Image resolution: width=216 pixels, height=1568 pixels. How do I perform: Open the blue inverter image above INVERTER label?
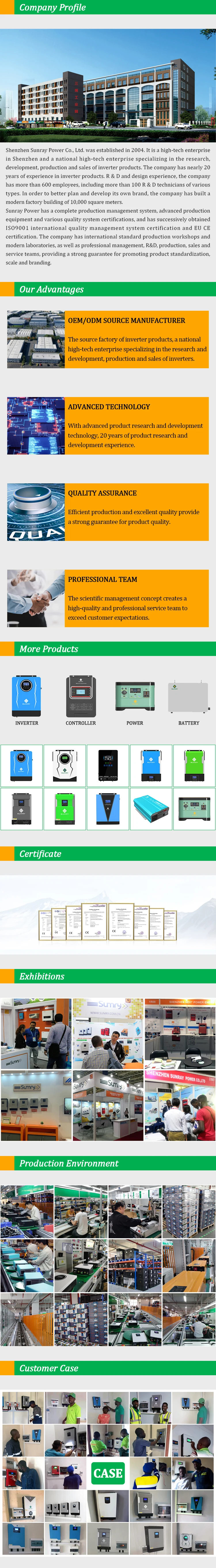coord(27,695)
